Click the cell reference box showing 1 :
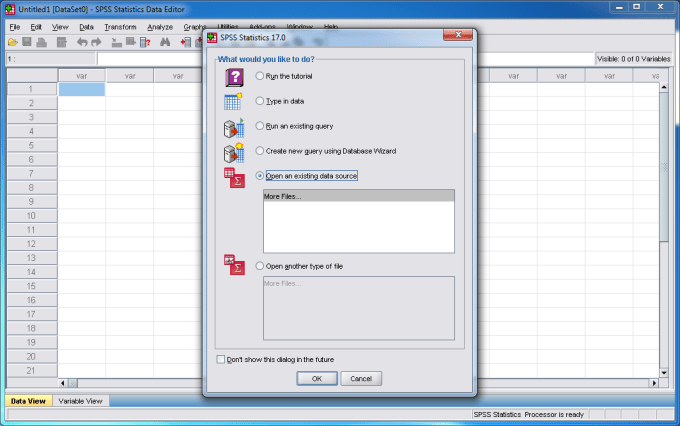 point(50,59)
